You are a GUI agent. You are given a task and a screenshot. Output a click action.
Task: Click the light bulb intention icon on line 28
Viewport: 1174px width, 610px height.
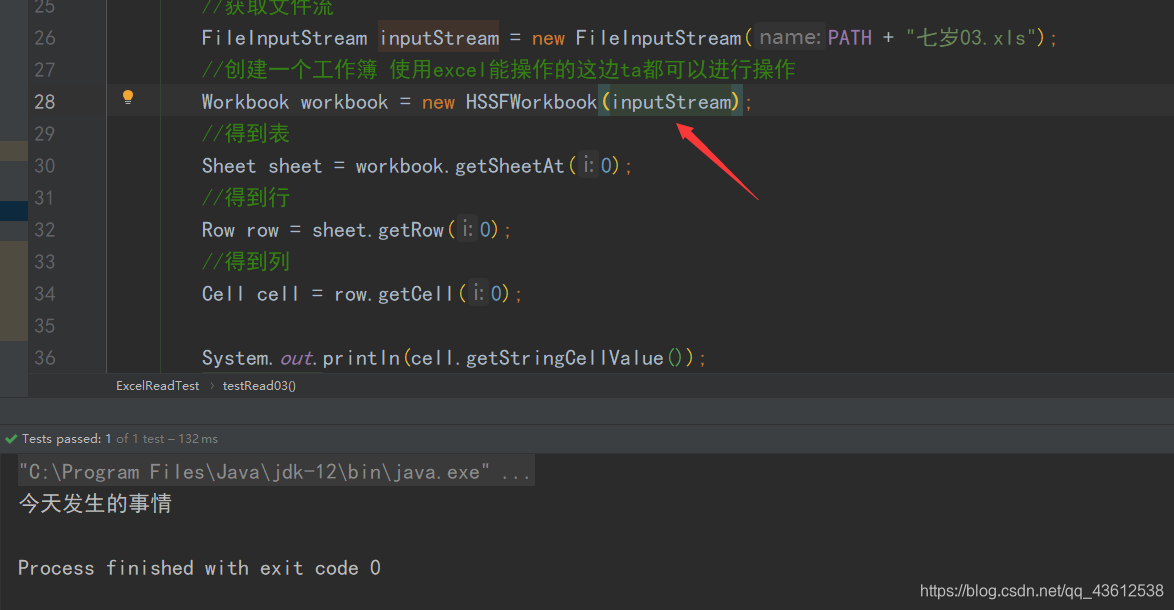[127, 99]
